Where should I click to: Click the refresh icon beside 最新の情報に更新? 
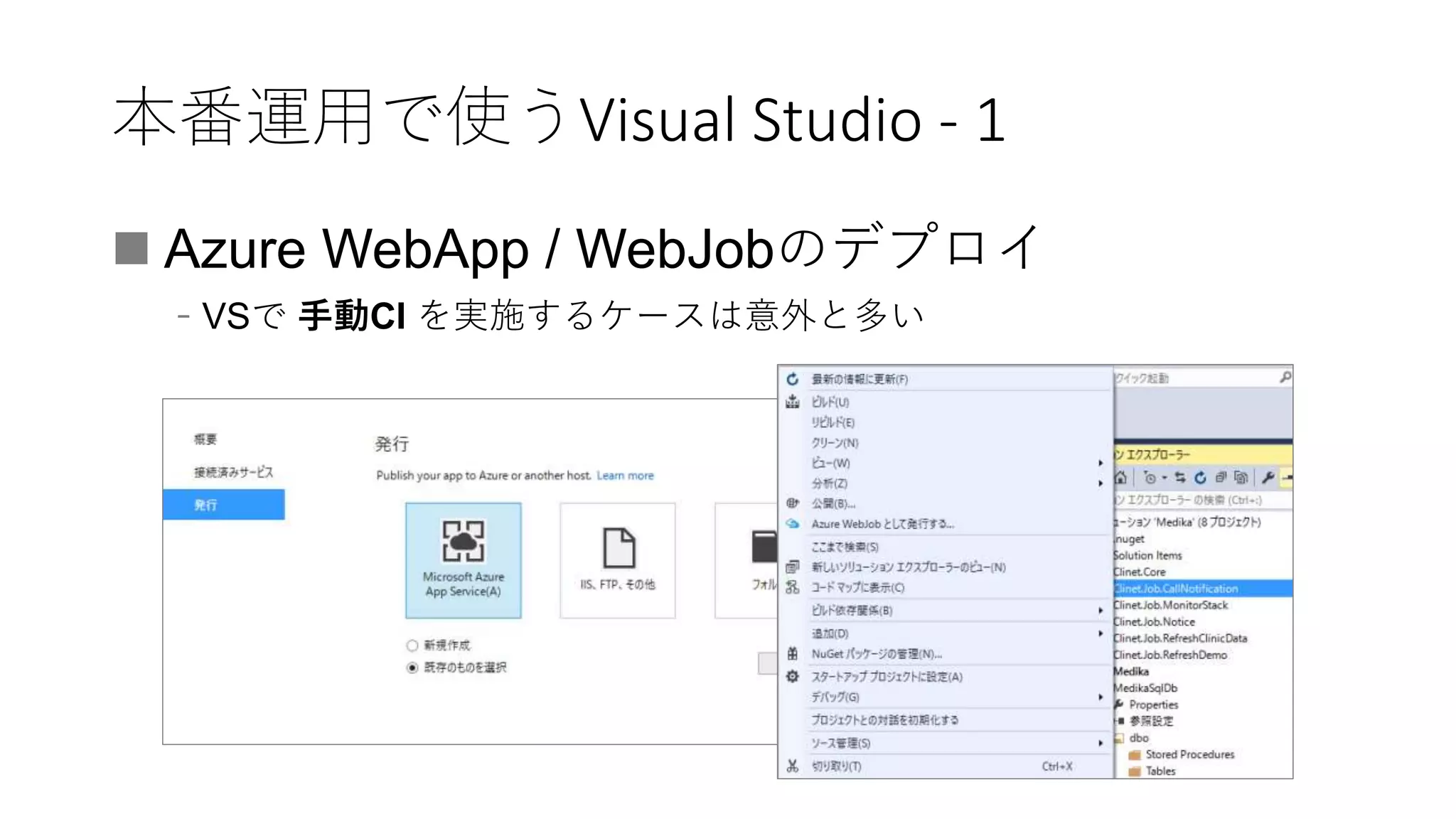pyautogui.click(x=793, y=379)
